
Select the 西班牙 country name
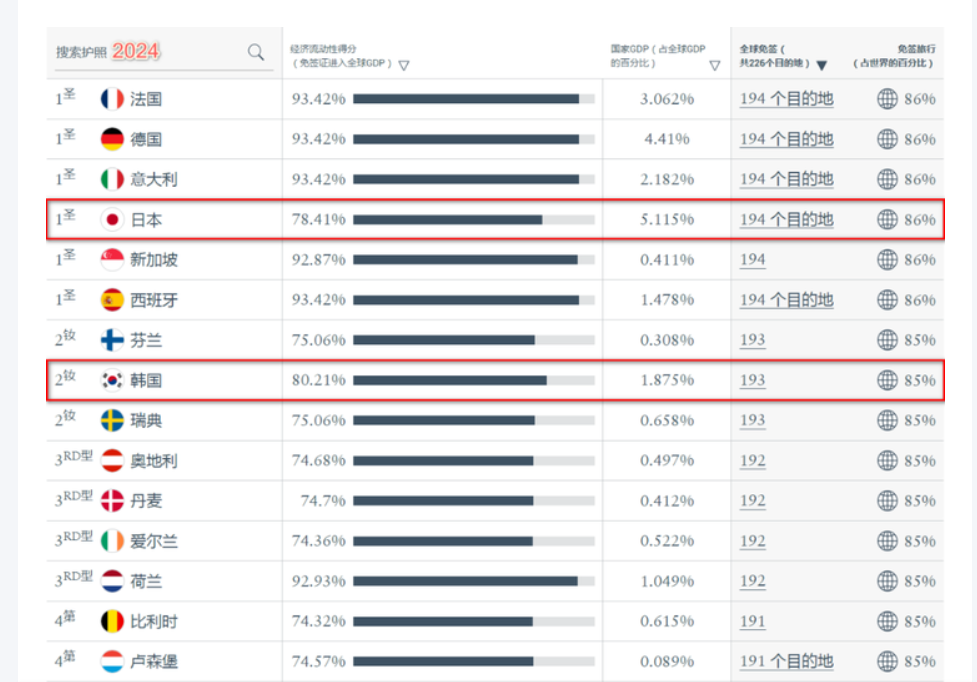coord(154,300)
